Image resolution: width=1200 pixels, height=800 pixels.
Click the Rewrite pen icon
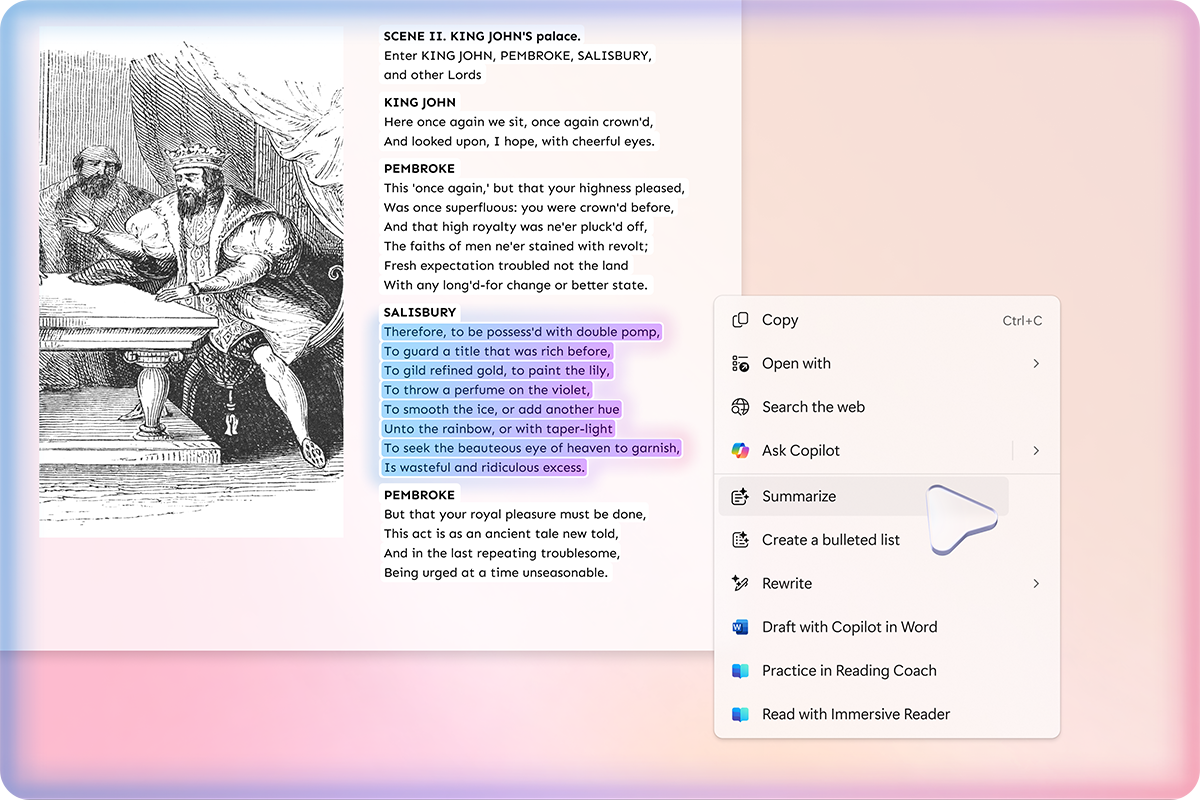740,583
